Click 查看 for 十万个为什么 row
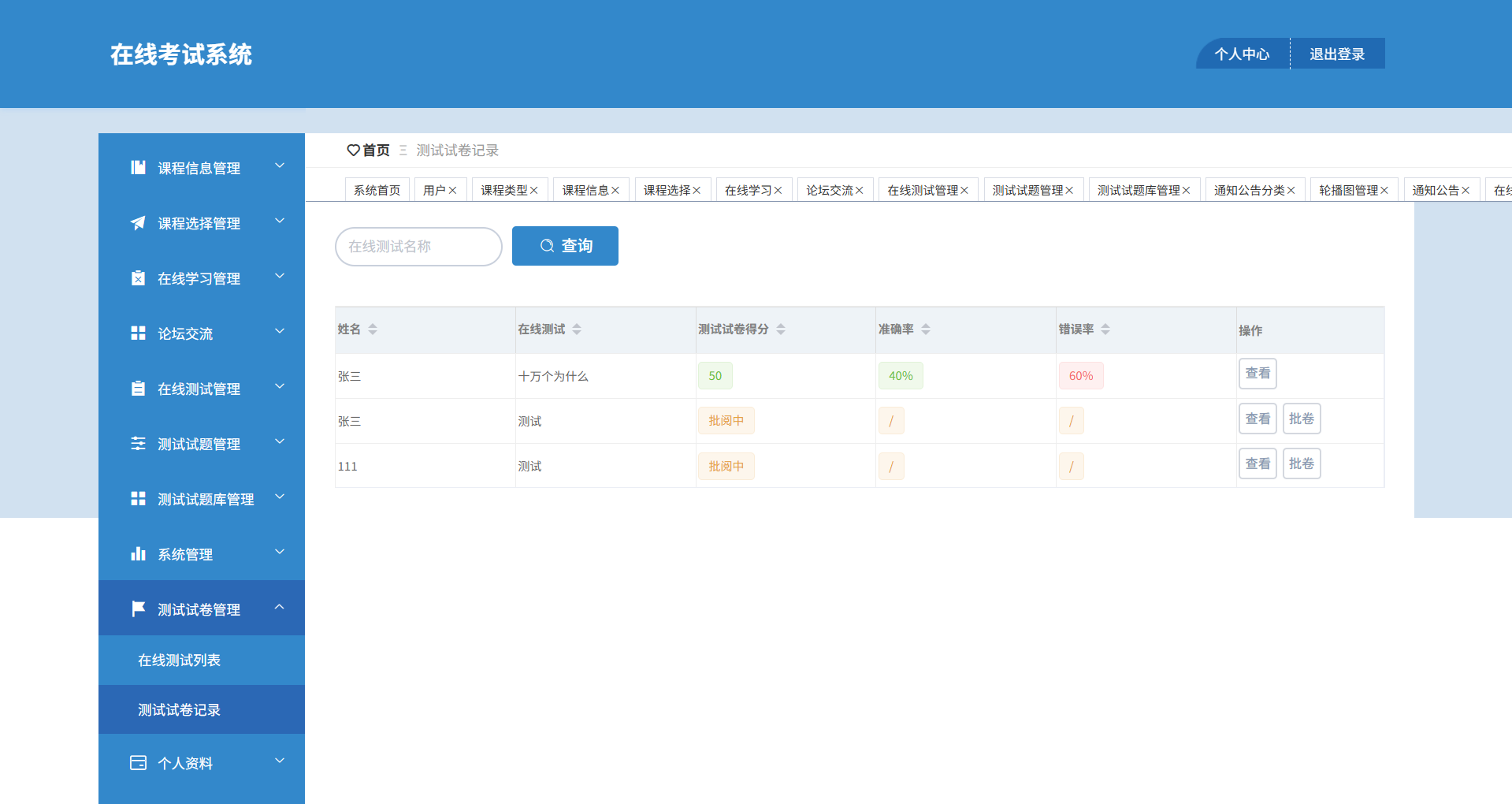The width and height of the screenshot is (1512, 804). coord(1258,374)
